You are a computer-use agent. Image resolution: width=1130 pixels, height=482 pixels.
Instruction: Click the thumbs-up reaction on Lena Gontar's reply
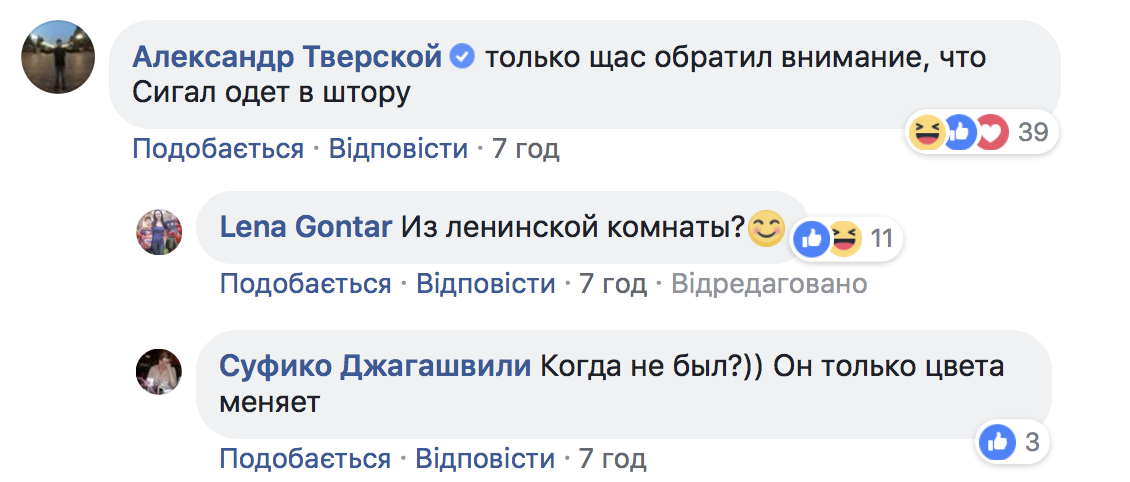[811, 239]
